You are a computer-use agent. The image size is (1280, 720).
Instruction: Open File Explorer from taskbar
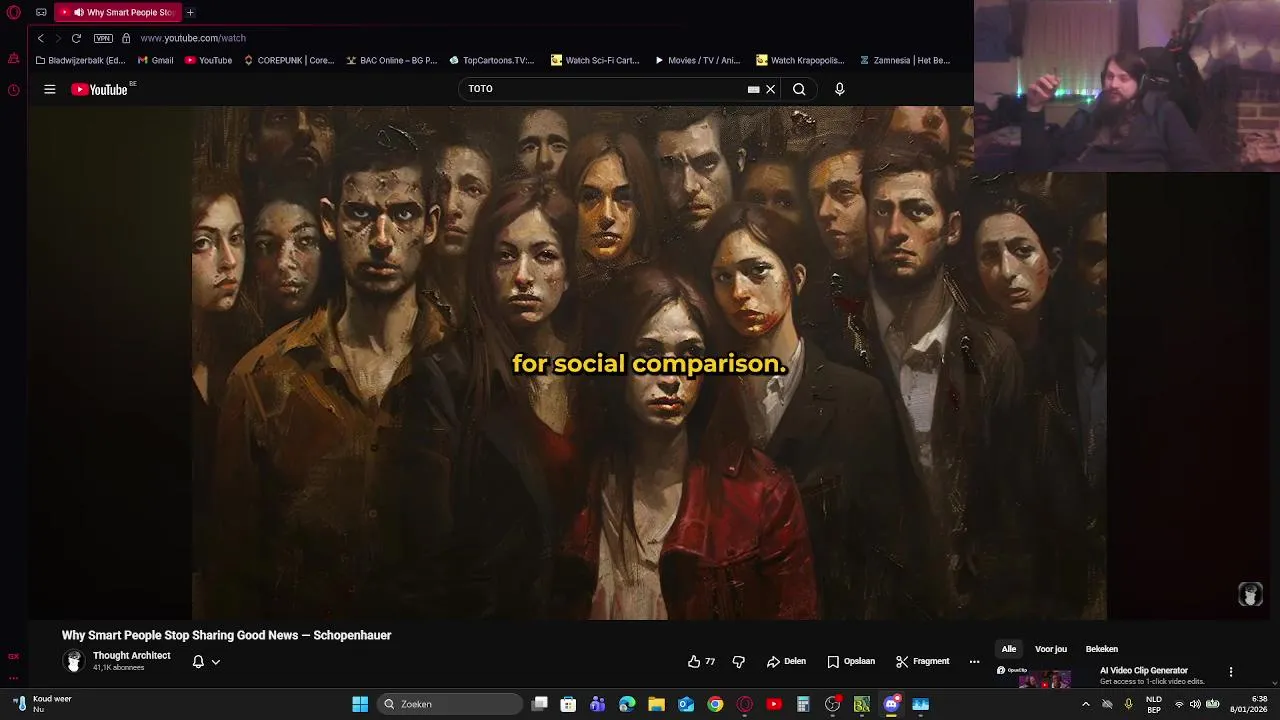656,704
